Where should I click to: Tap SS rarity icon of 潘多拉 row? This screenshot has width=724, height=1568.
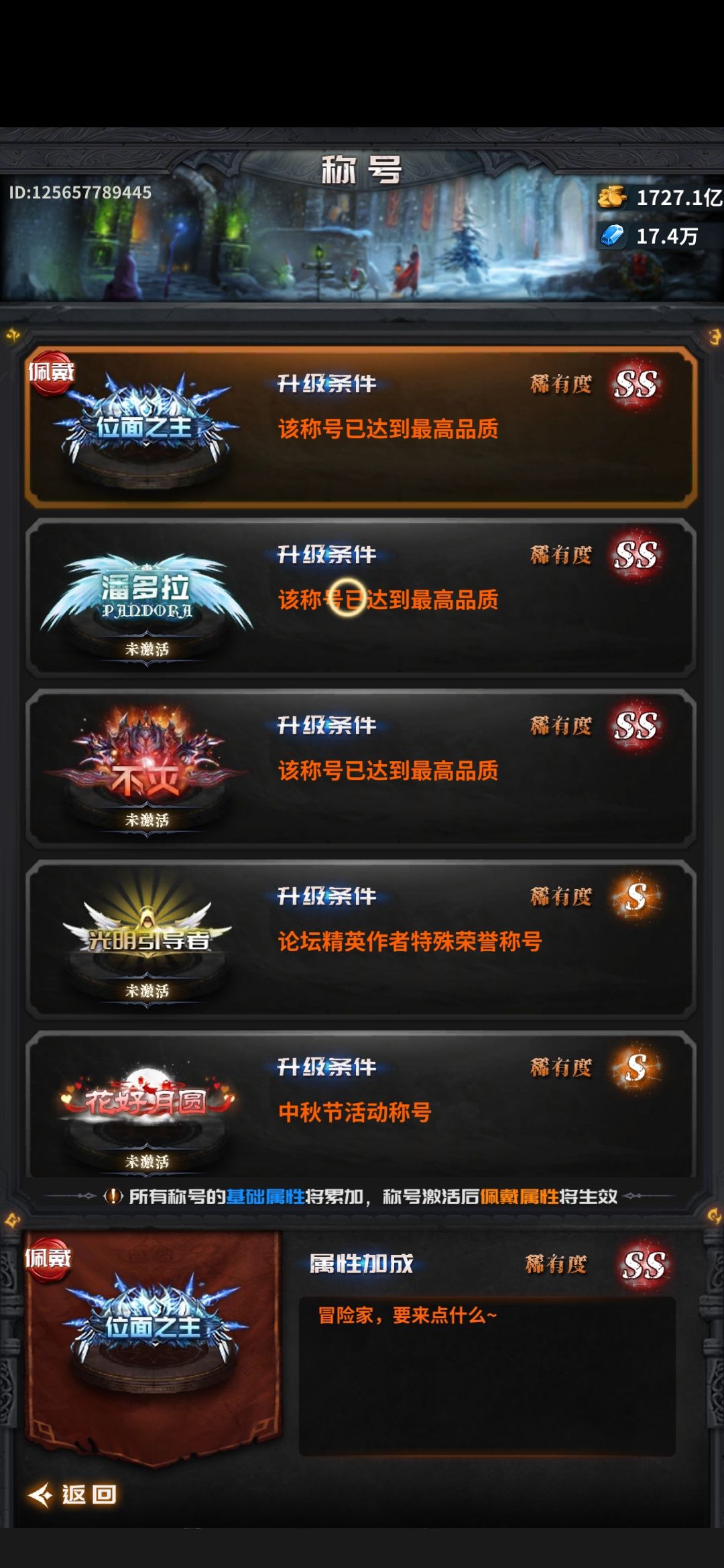[x=636, y=555]
